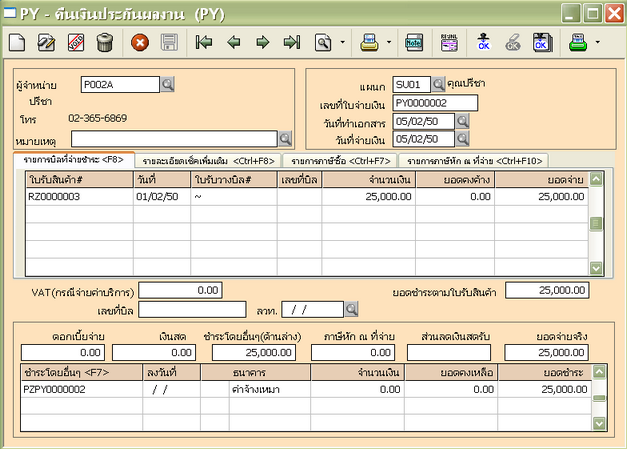This screenshot has height=449, width=627.
Task: Expand the search magnifier dropdown arrow
Action: pos(343,42)
